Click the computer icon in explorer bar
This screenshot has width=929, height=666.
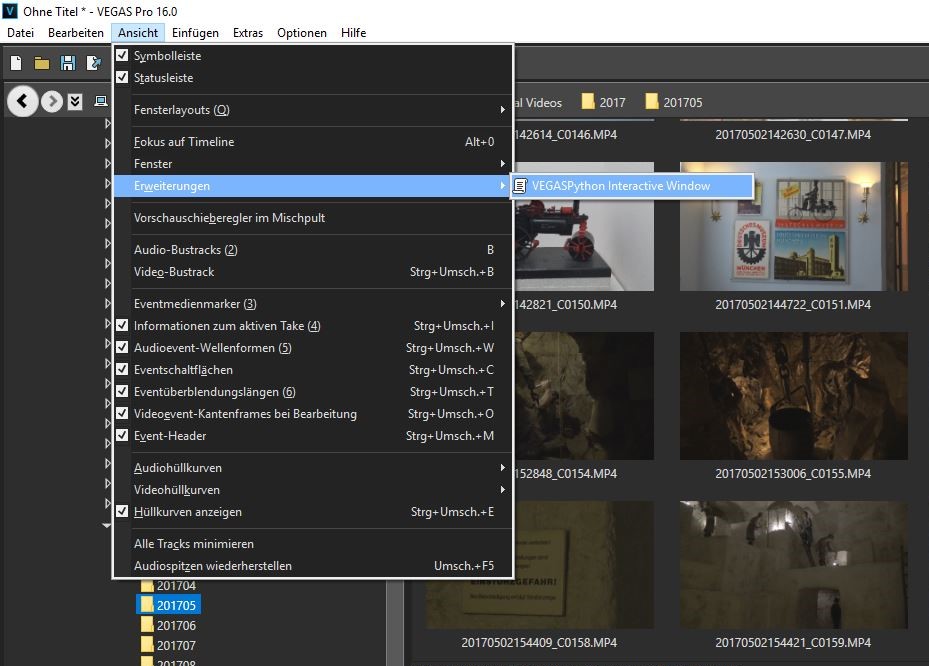(100, 101)
